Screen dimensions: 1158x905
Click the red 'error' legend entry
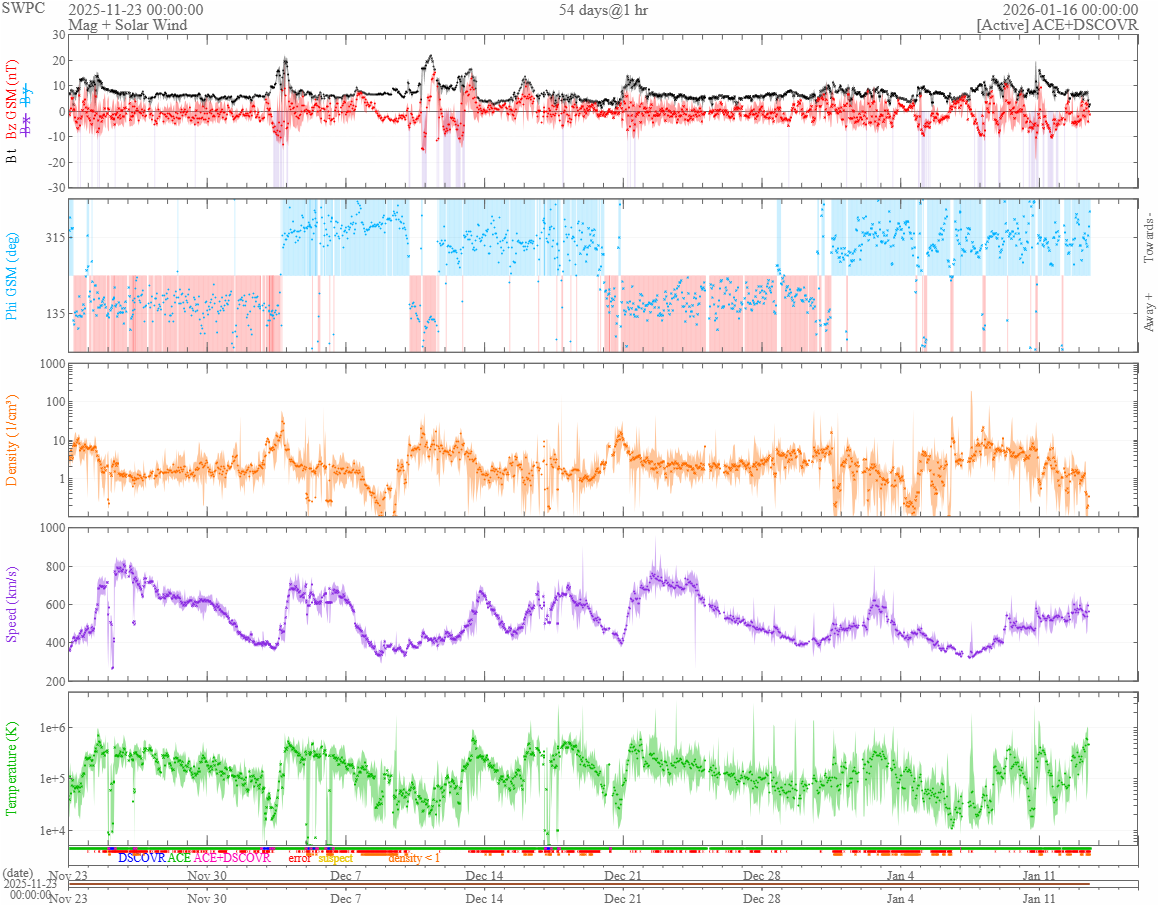point(299,858)
